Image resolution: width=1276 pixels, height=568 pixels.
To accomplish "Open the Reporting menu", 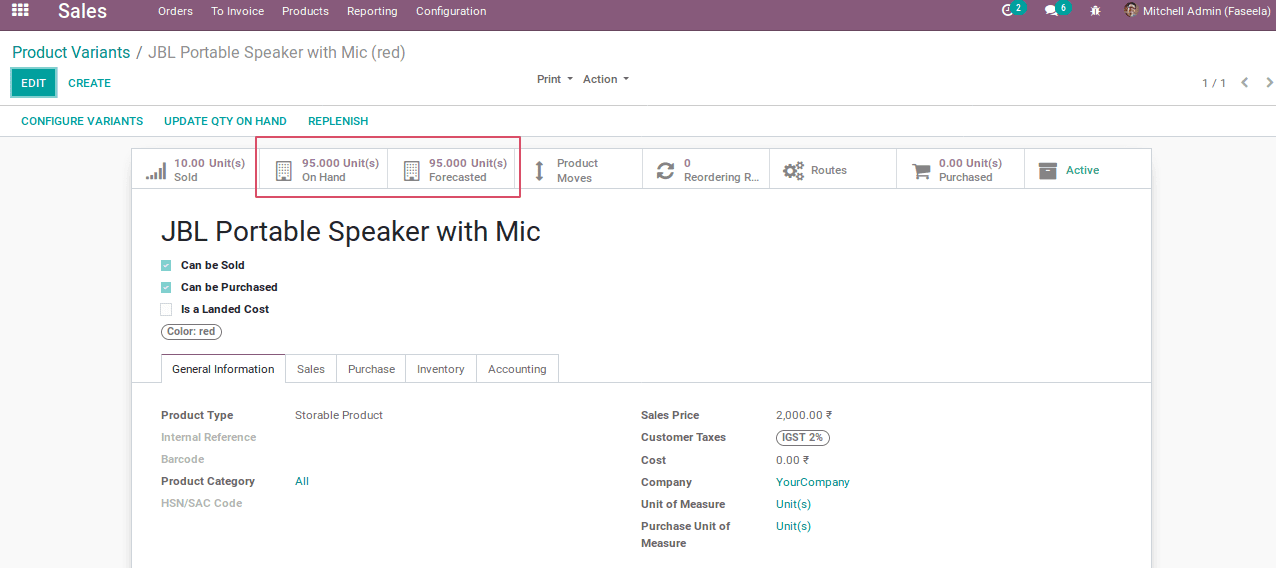I will [x=372, y=11].
